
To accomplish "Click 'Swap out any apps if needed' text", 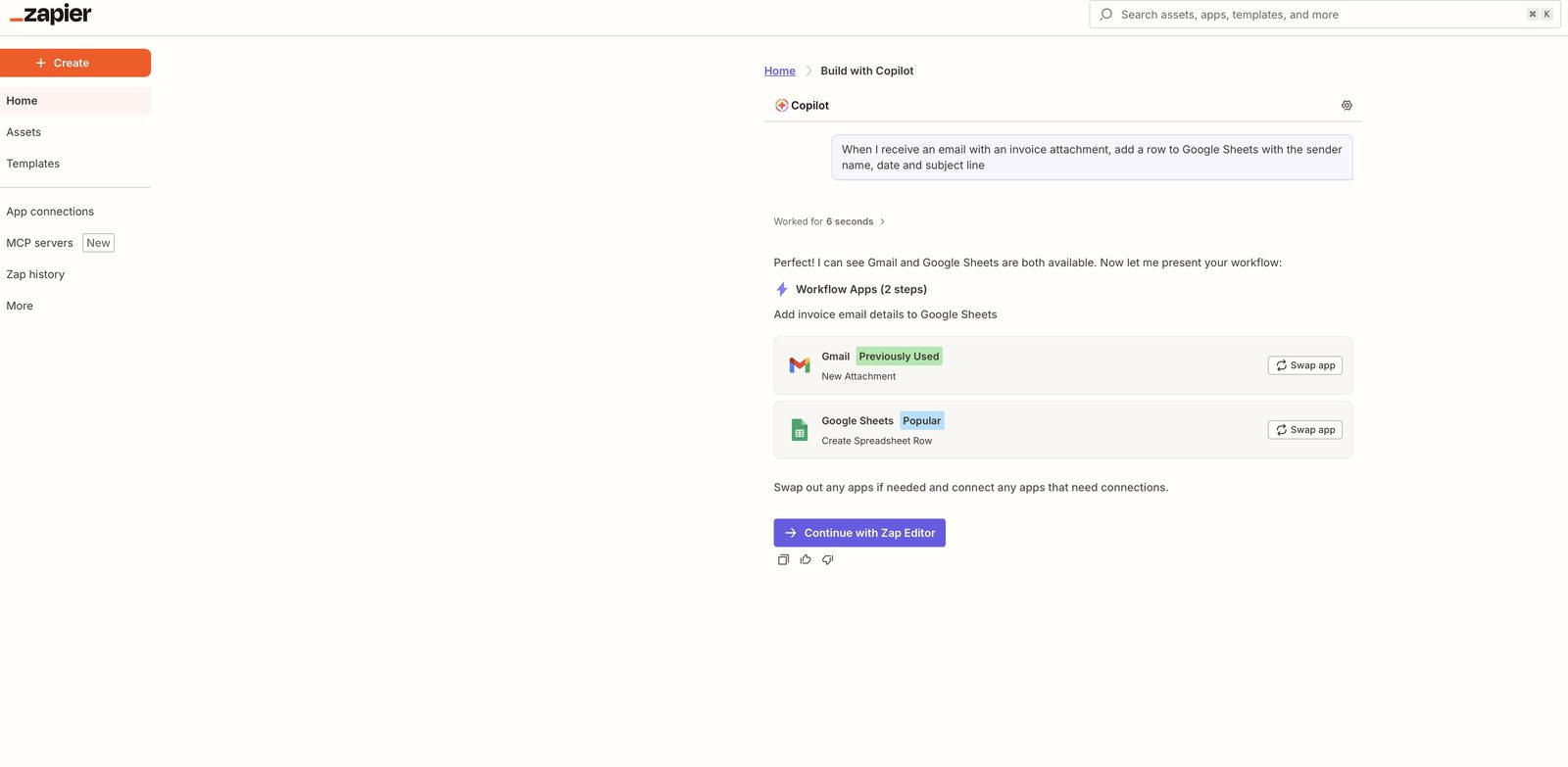I will 970,488.
